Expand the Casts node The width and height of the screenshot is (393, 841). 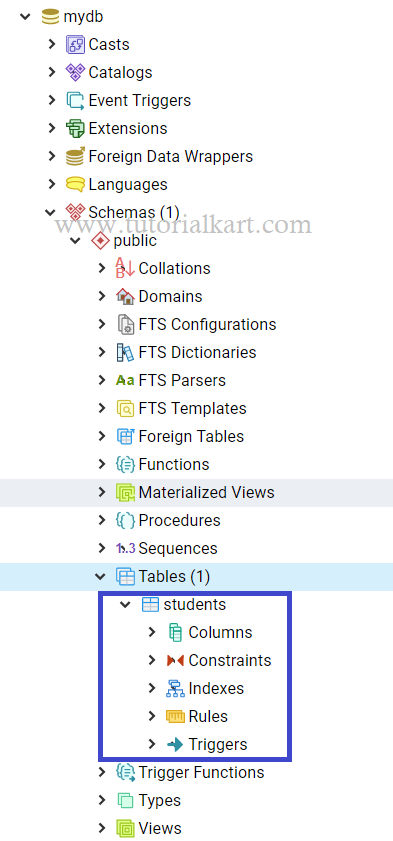[x=51, y=45]
